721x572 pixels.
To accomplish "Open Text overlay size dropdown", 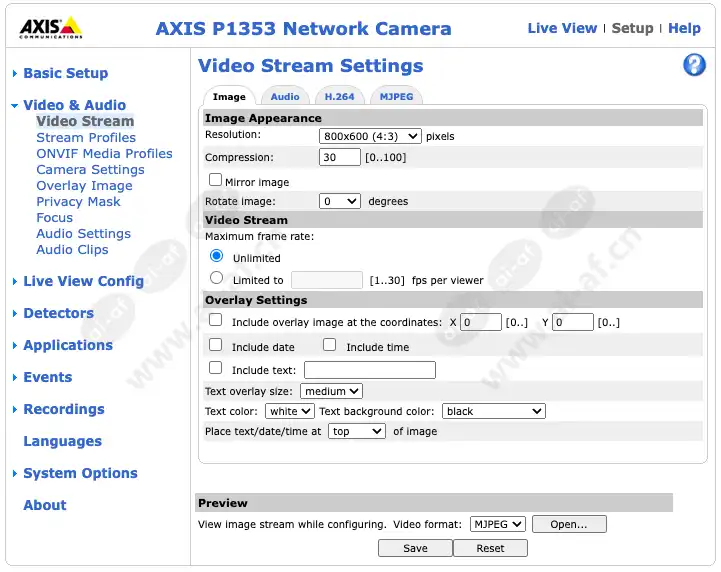I will pyautogui.click(x=331, y=391).
